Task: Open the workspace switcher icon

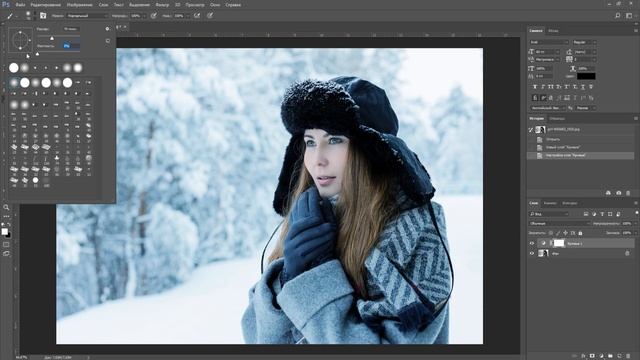Action: (x=629, y=16)
